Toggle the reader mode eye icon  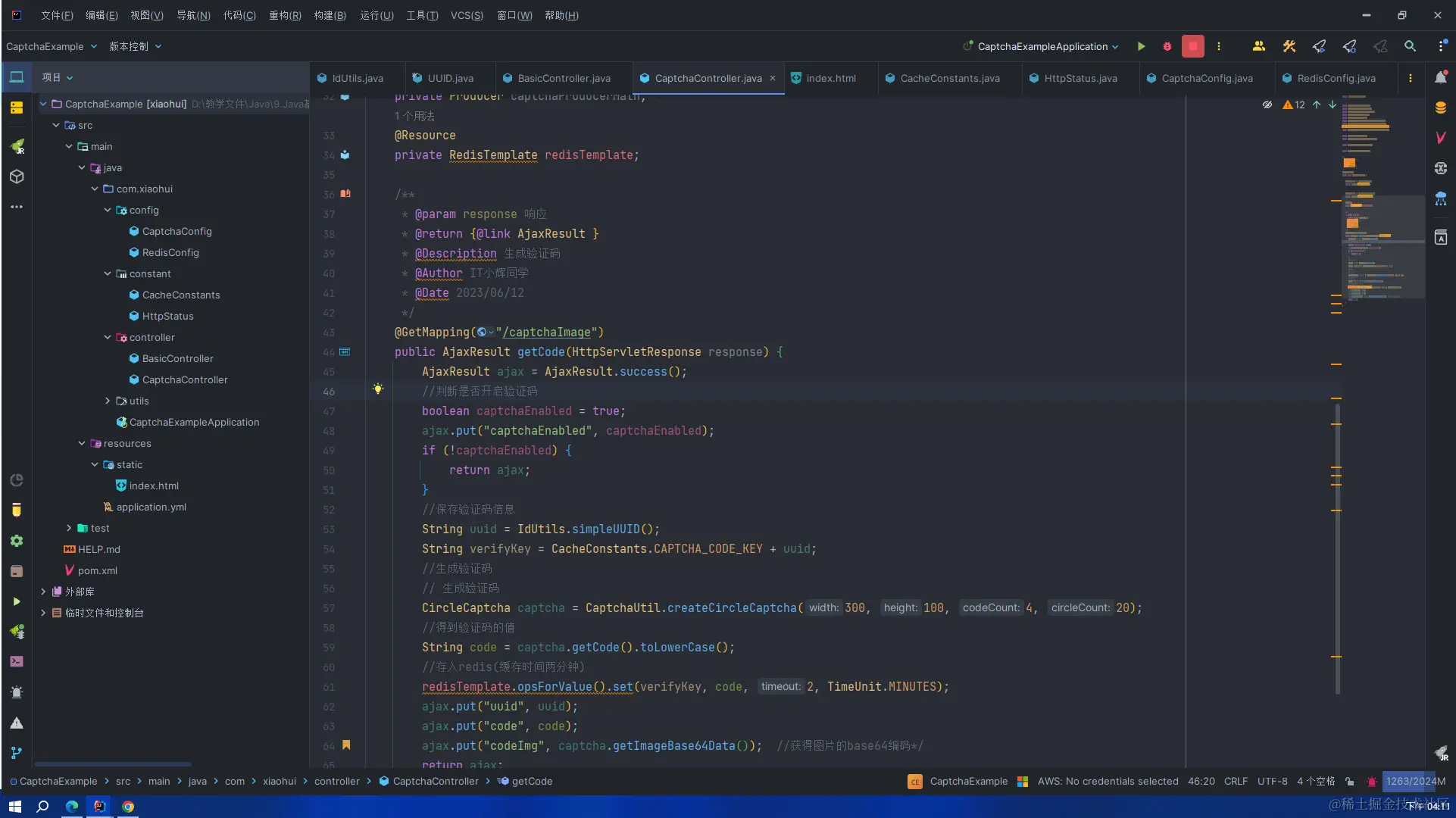point(1267,105)
